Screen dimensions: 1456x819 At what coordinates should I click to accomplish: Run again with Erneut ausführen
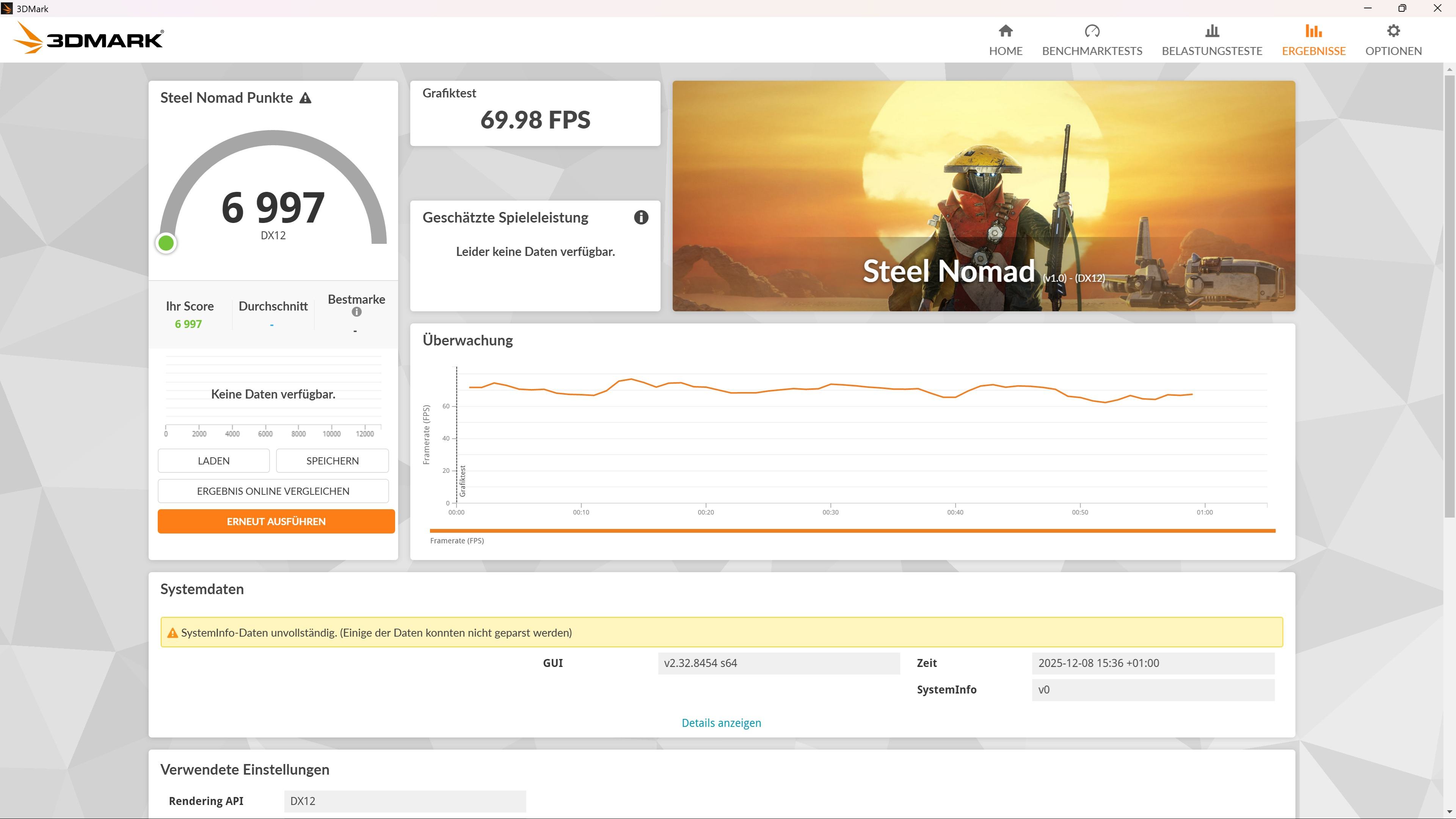pos(276,521)
